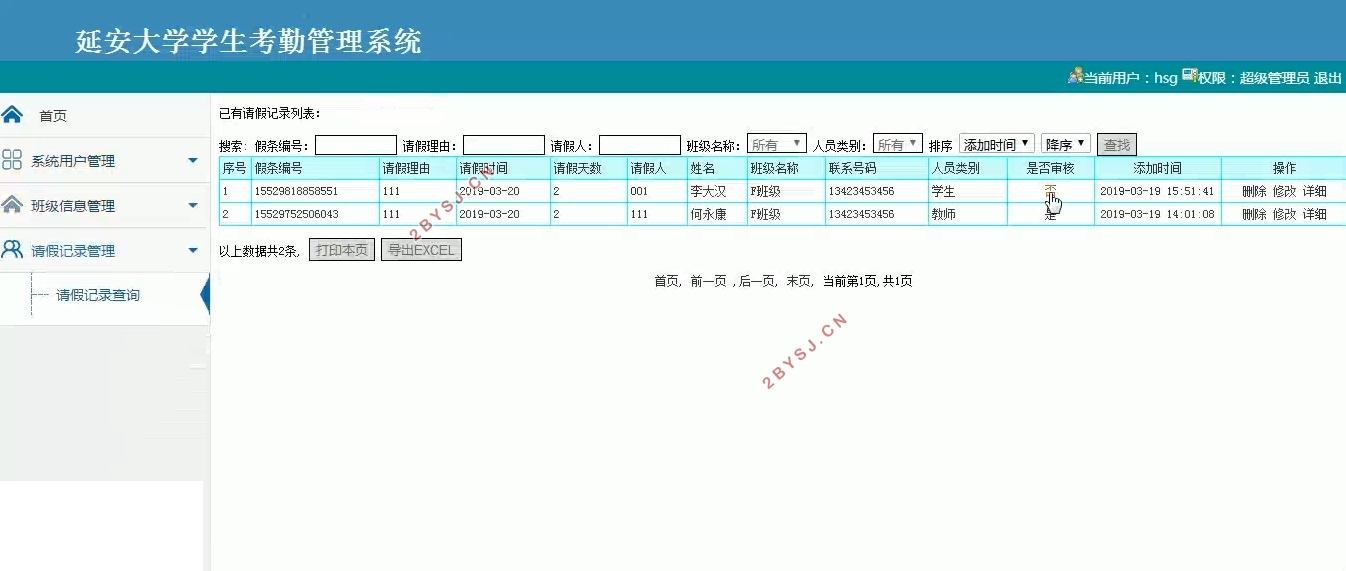Image resolution: width=1346 pixels, height=571 pixels.
Task: Delete the 李大汉 leave record
Action: coord(1254,191)
